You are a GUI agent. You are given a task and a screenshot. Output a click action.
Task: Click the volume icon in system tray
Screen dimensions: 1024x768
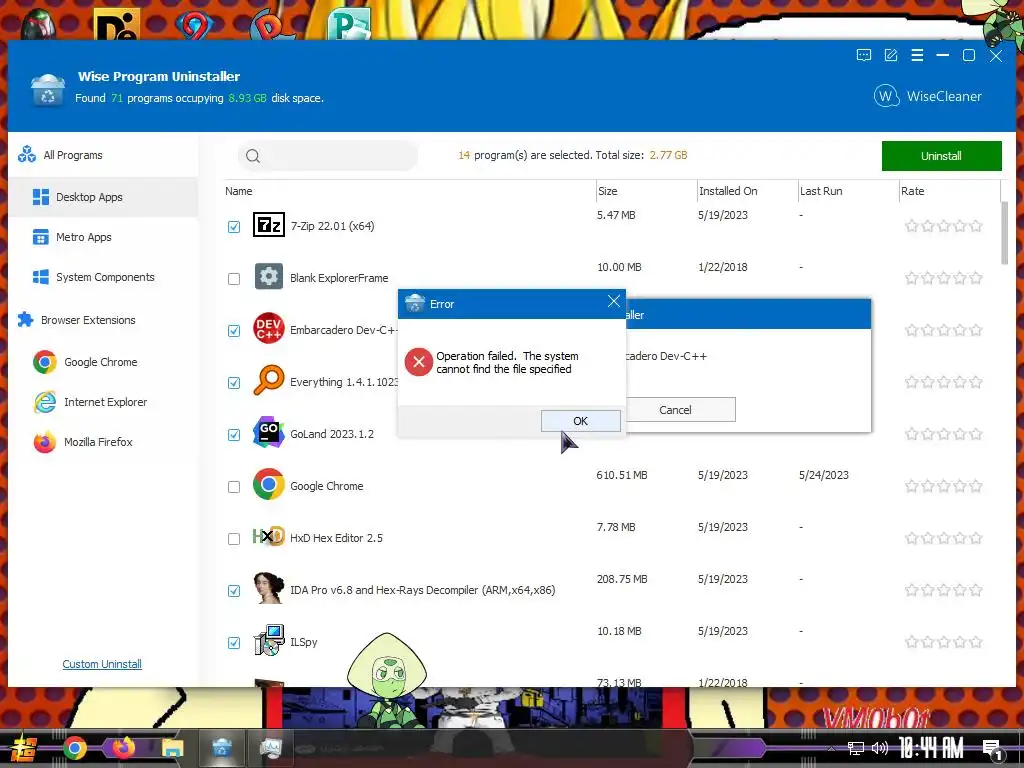[x=879, y=748]
